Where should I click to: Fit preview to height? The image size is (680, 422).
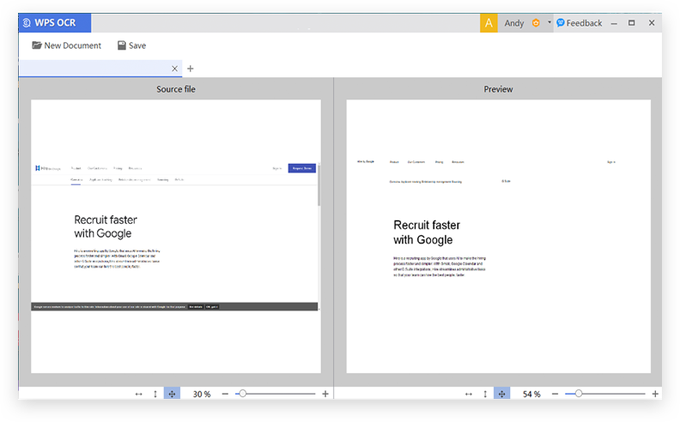pyautogui.click(x=485, y=394)
